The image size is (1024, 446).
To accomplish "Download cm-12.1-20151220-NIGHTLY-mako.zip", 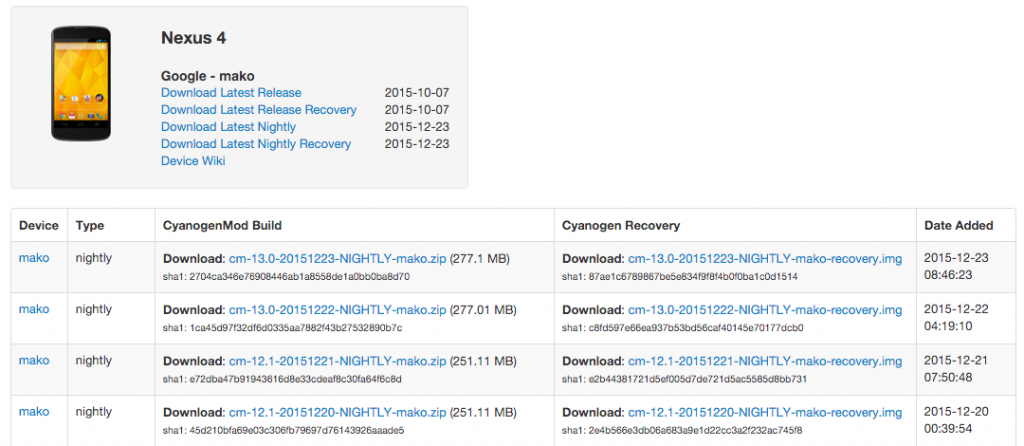I will click(338, 413).
